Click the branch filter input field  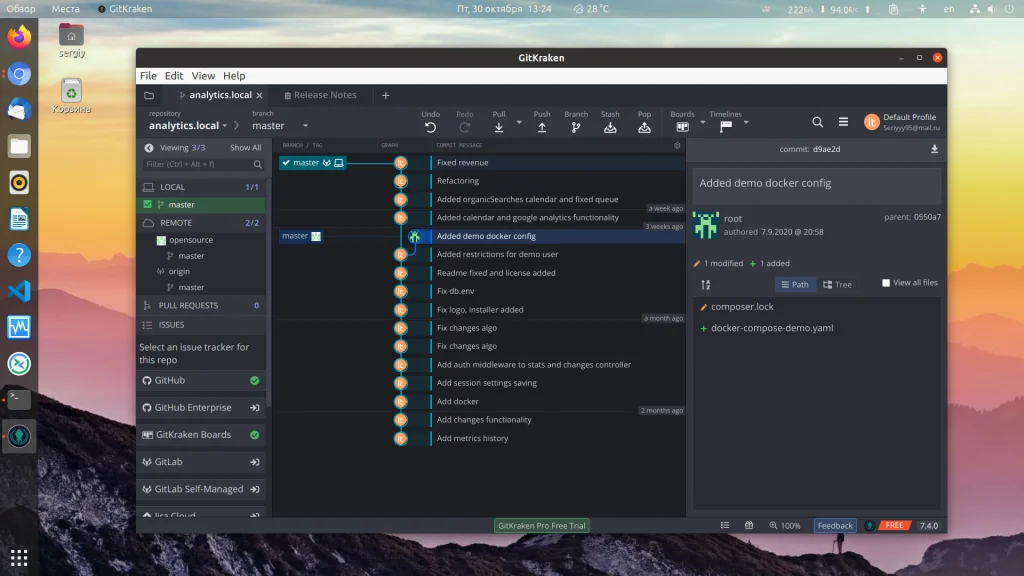tap(198, 164)
